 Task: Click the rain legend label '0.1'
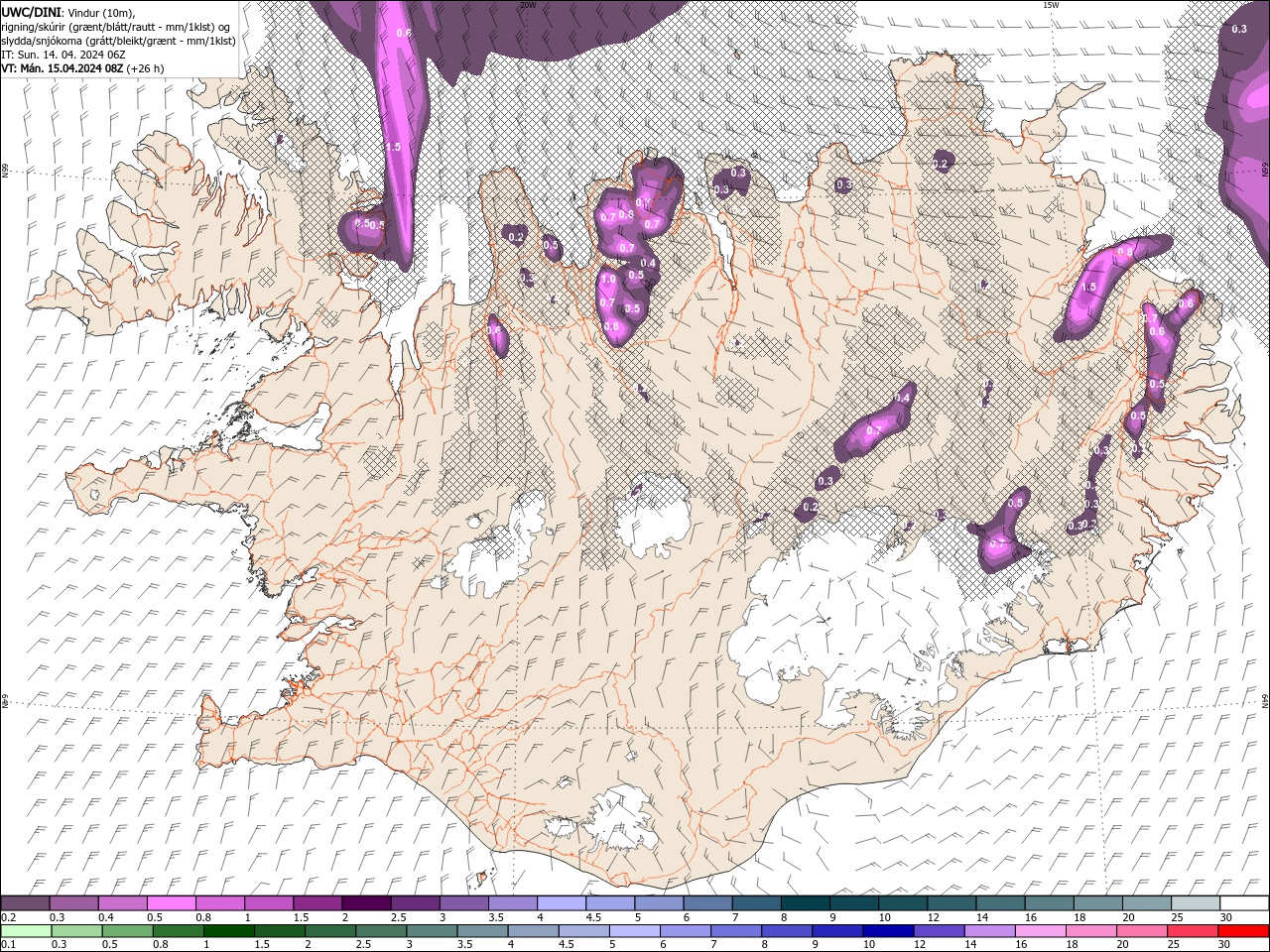(8, 945)
